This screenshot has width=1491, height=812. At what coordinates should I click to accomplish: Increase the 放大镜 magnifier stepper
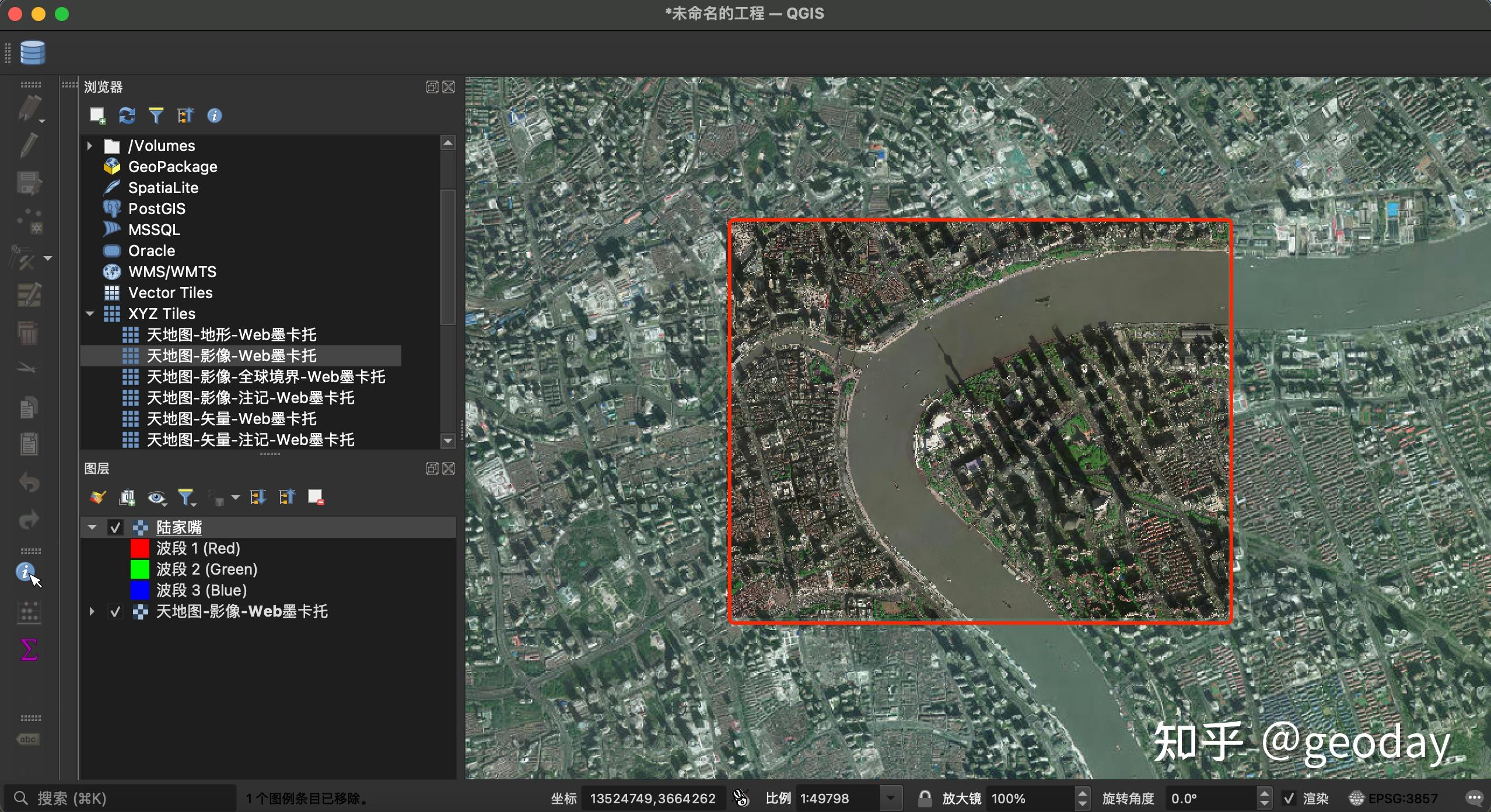1083,793
